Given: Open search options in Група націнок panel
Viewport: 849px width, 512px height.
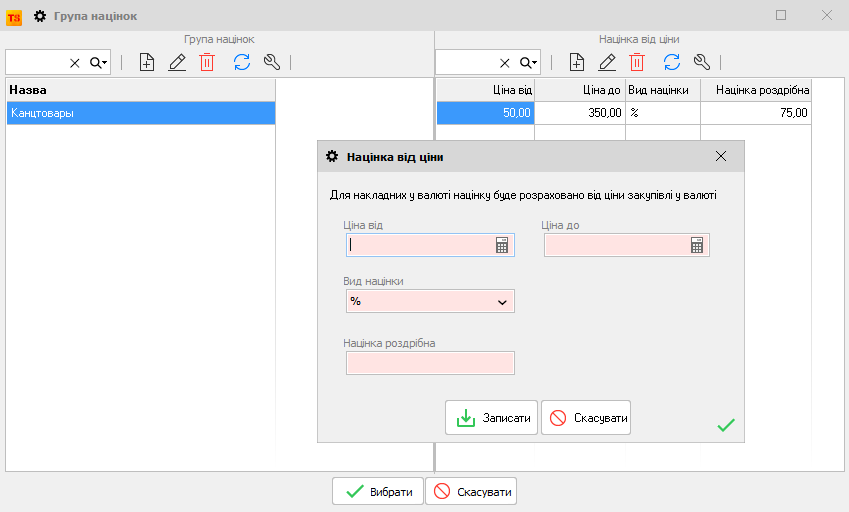Looking at the screenshot, I should point(99,63).
